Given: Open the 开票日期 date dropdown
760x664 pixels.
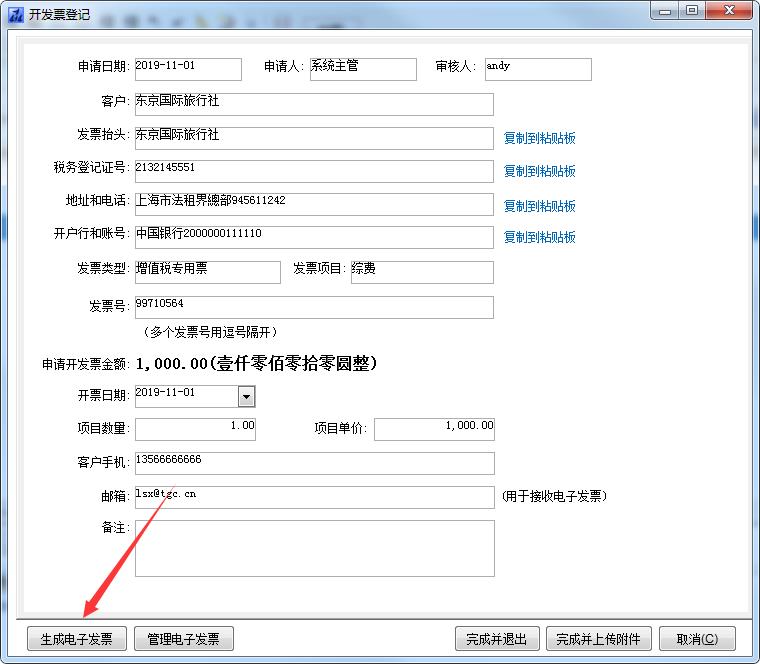Looking at the screenshot, I should [246, 397].
